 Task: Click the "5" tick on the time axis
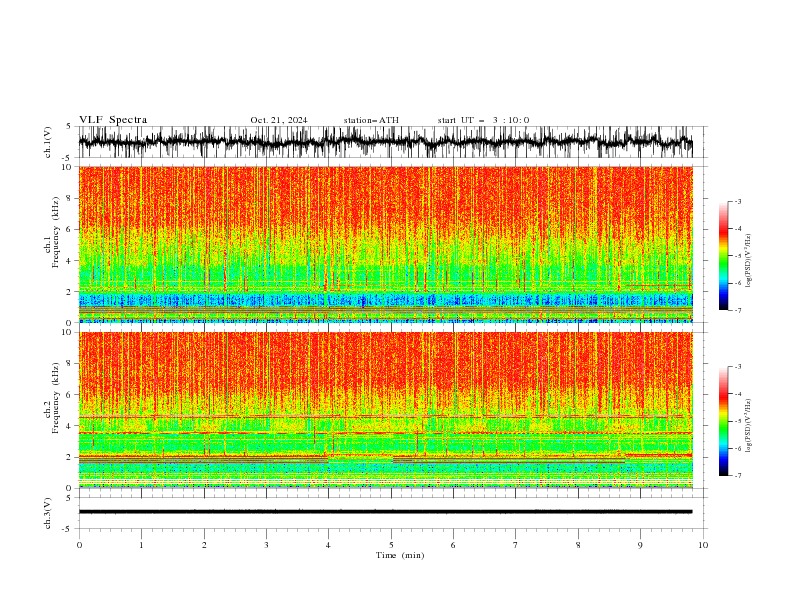click(391, 545)
